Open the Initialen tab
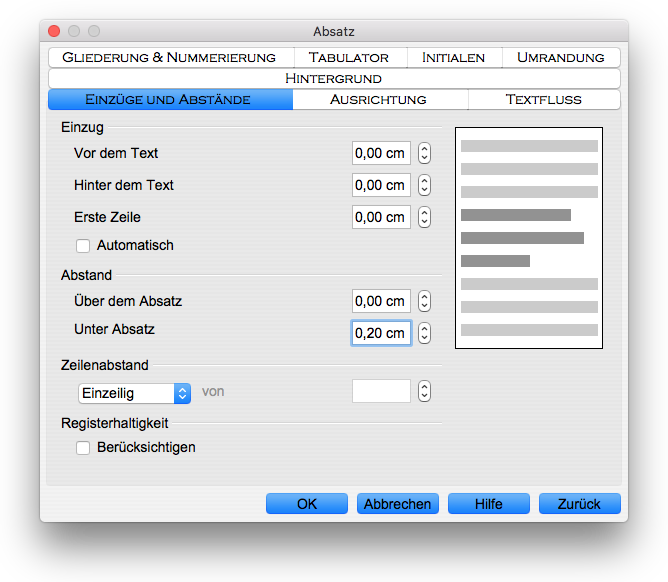Screen dimensions: 668x582 (x=455, y=58)
